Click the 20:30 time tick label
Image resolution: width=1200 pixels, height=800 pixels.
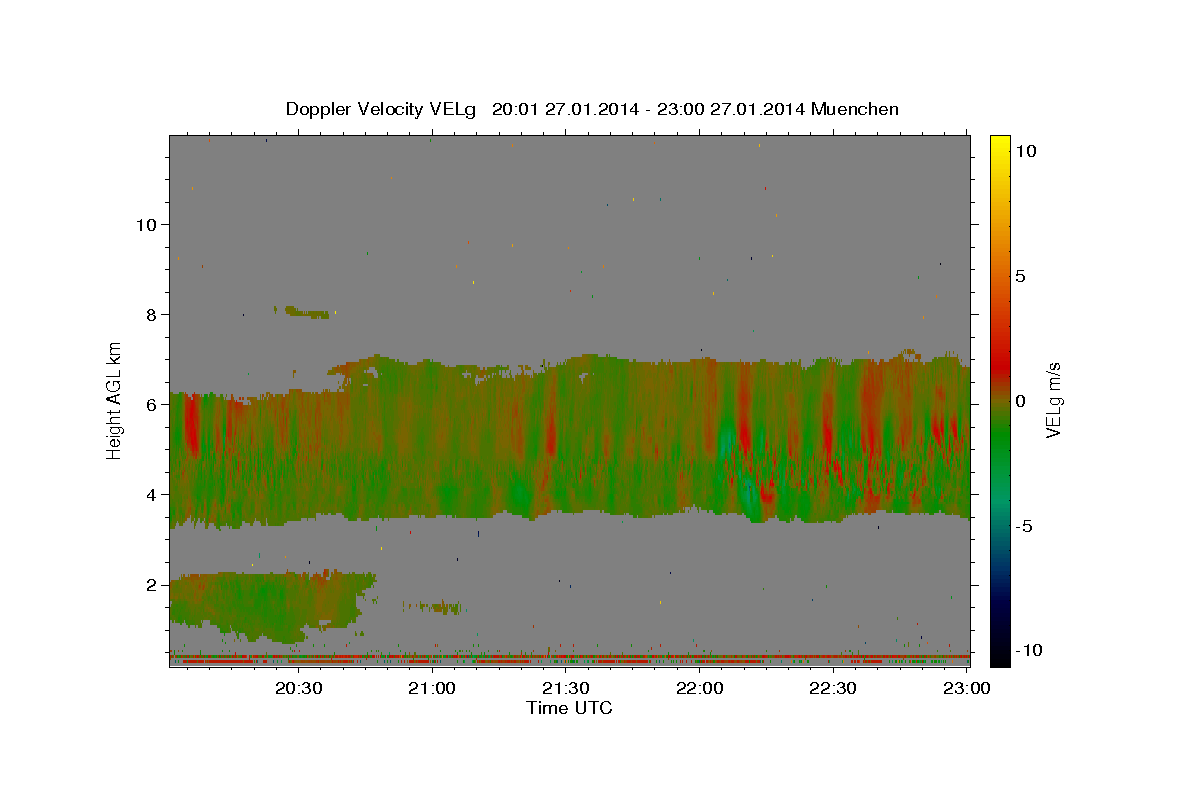299,689
